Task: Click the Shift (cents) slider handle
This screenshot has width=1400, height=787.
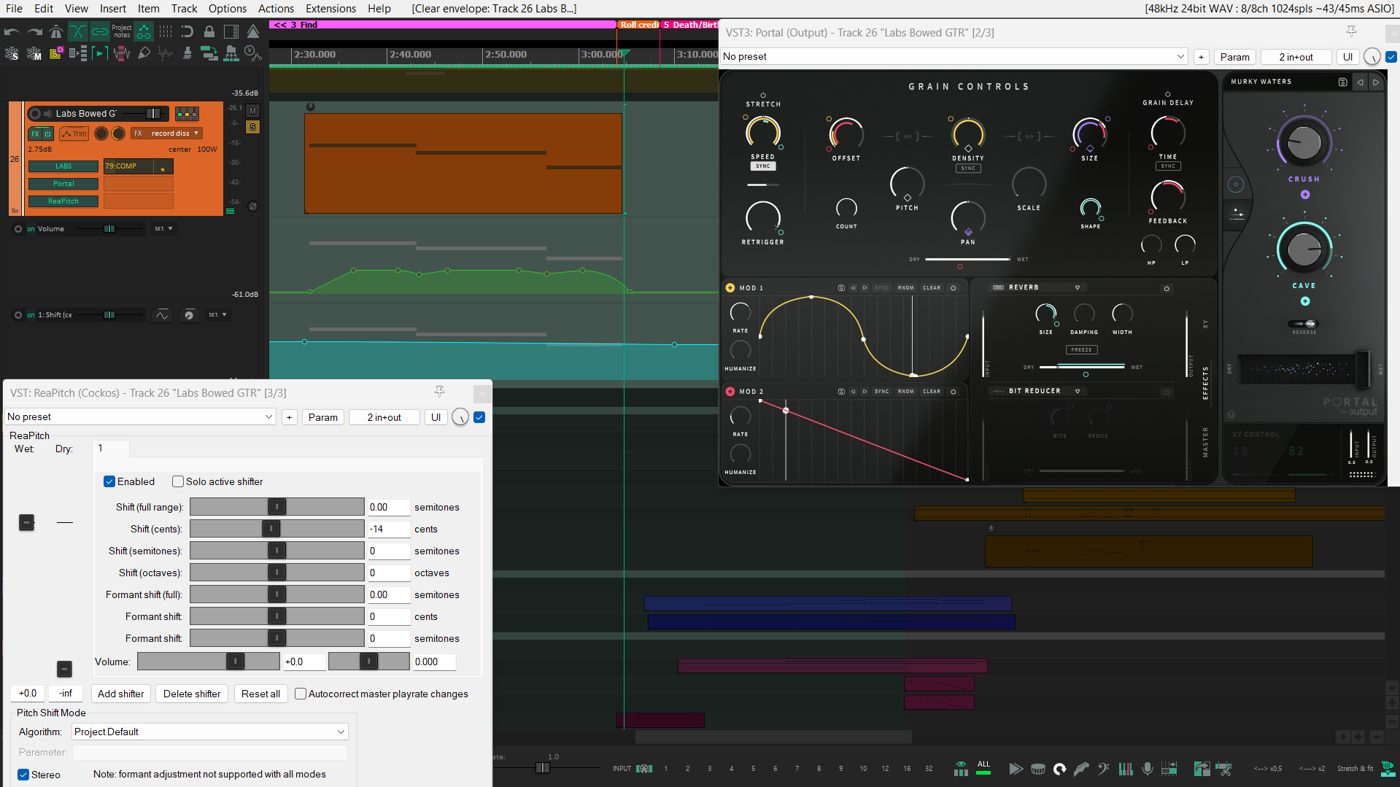Action: point(270,529)
